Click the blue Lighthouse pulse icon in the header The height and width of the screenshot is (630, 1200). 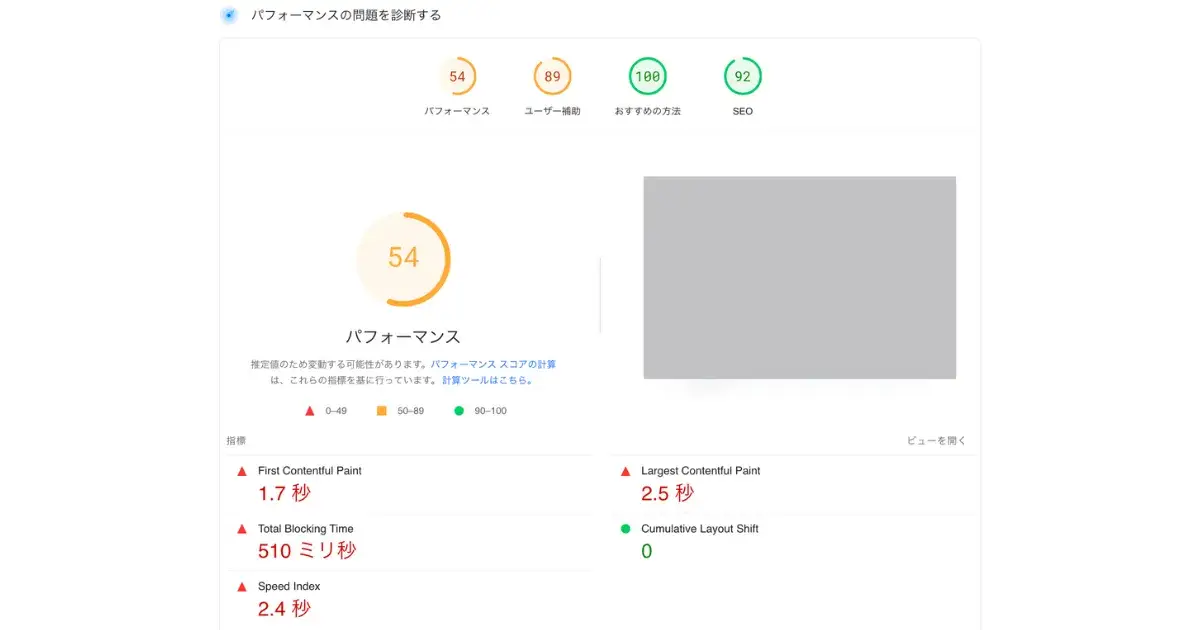tap(228, 15)
